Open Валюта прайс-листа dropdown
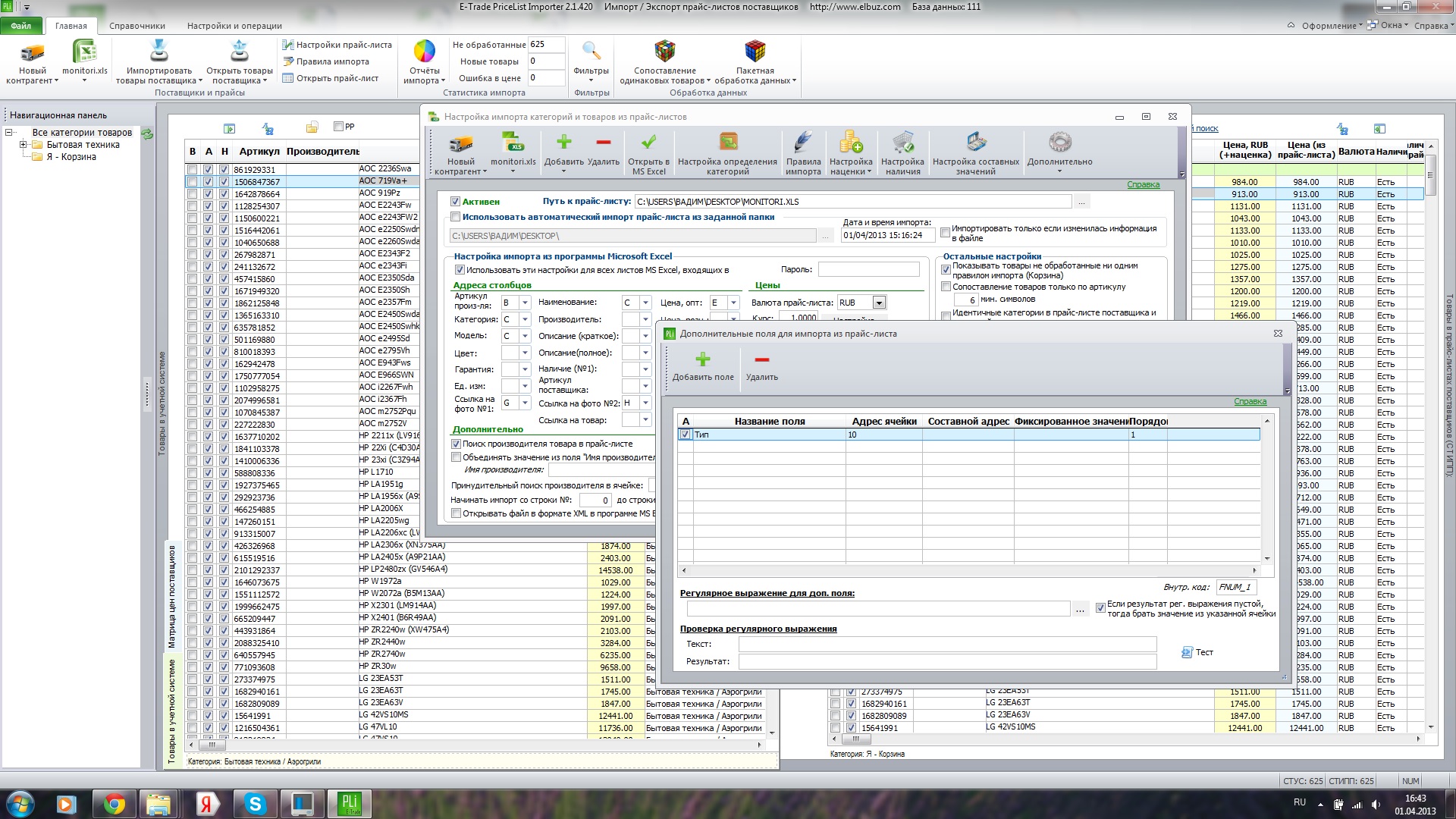The width and height of the screenshot is (1456, 819). [879, 303]
